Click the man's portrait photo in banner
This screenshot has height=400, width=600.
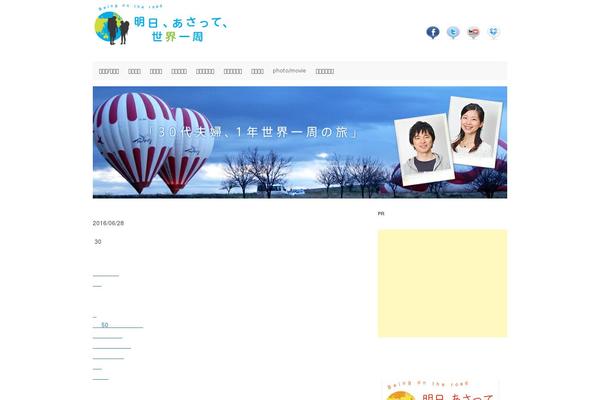(x=424, y=150)
